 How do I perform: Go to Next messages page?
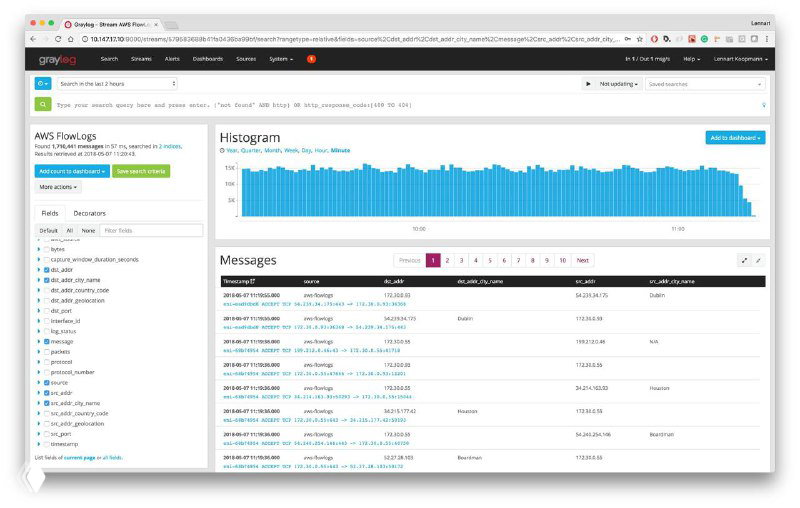click(x=583, y=261)
